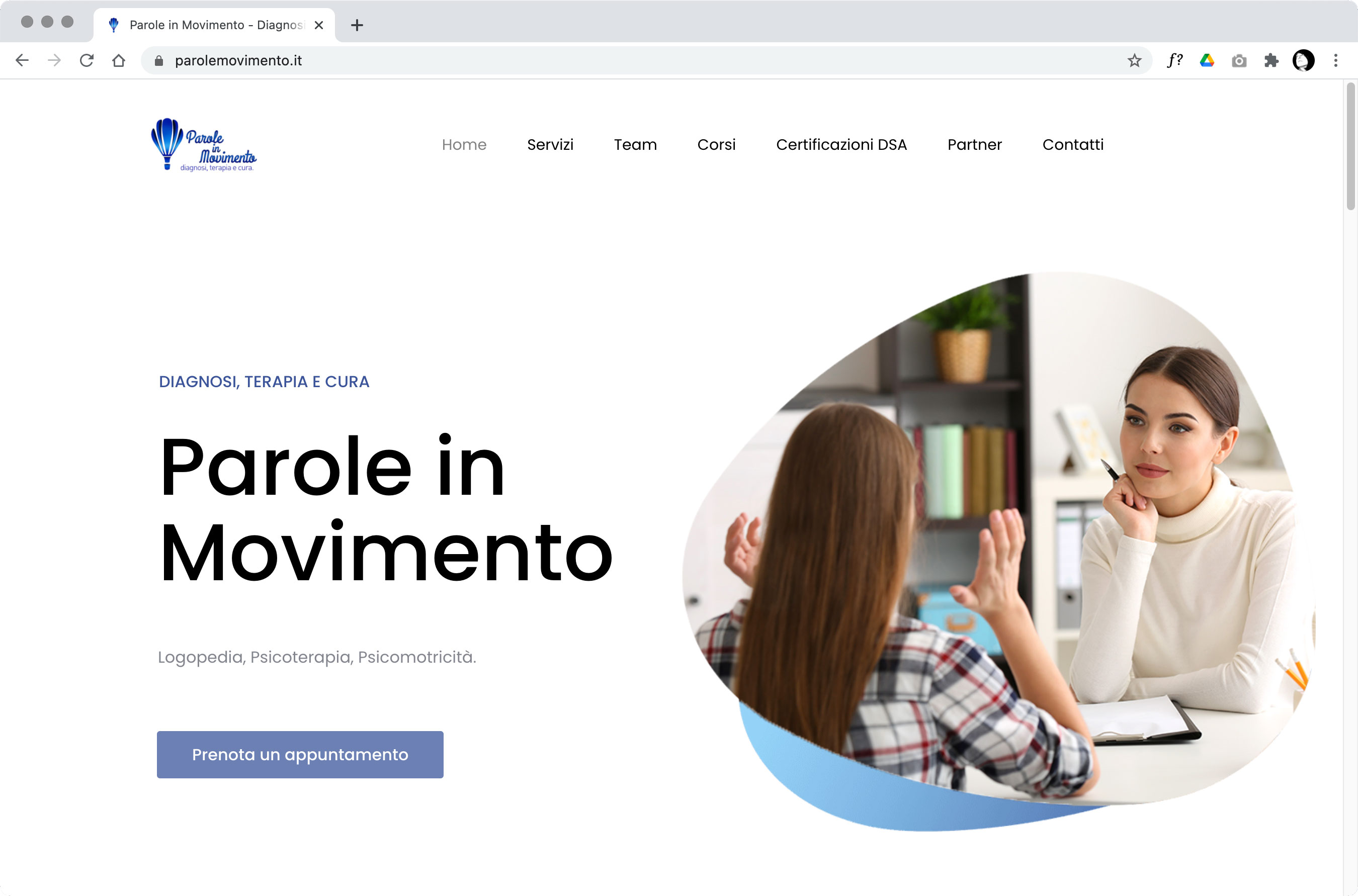1358x896 pixels.
Task: Click Prenota un appuntamento button
Action: click(x=300, y=754)
